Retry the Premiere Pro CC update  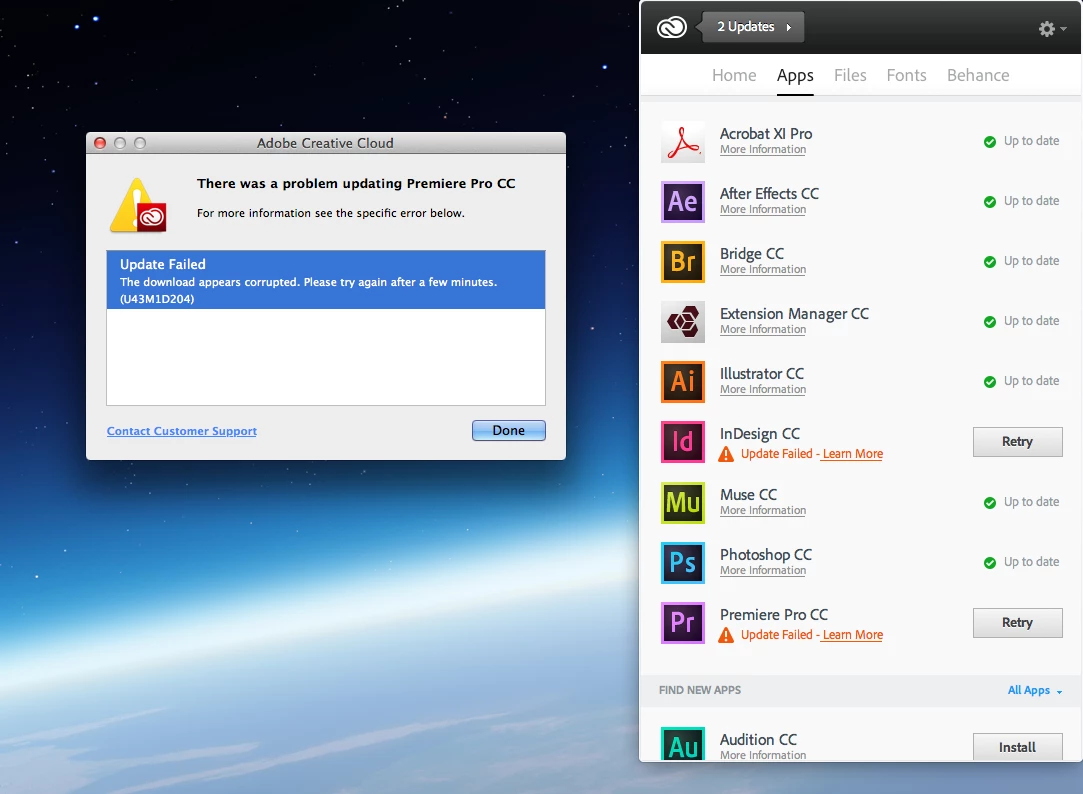click(x=1017, y=623)
